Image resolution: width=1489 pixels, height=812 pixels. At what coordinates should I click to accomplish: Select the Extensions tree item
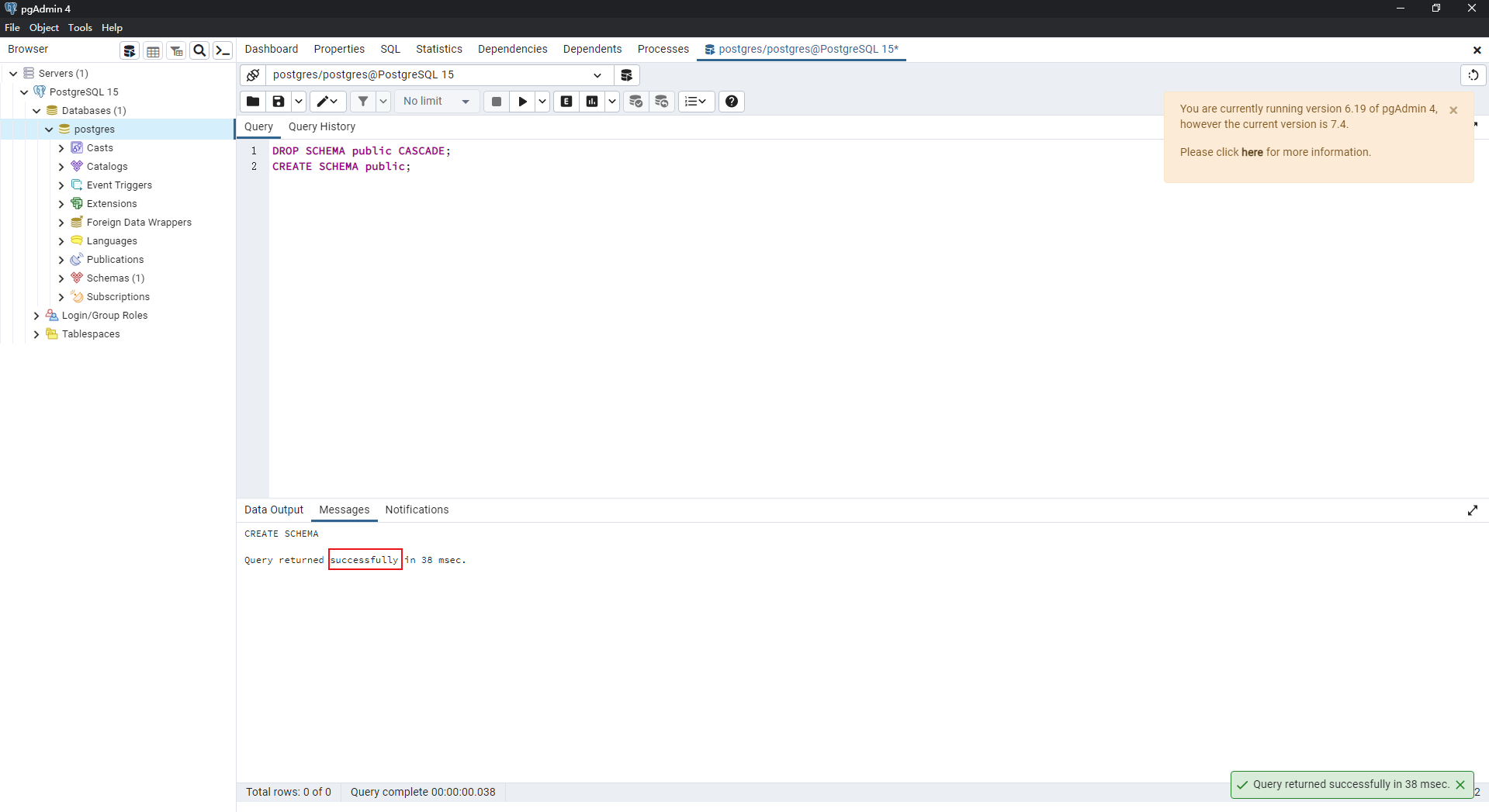[x=112, y=204]
